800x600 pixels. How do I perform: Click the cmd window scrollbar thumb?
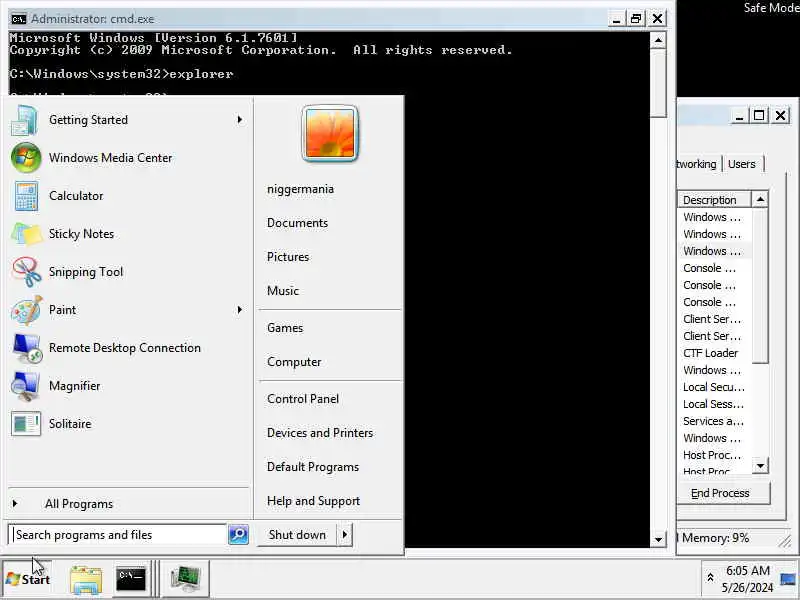[658, 83]
